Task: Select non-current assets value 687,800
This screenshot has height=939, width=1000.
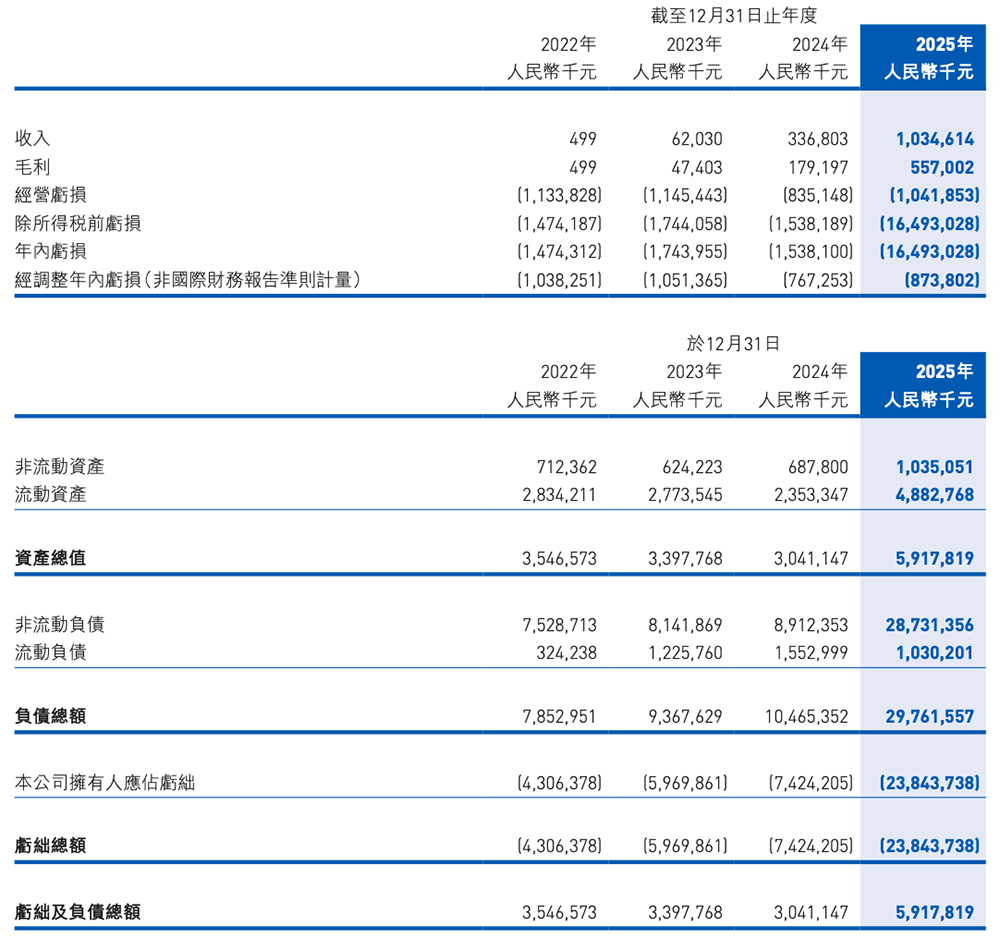Action: click(818, 467)
